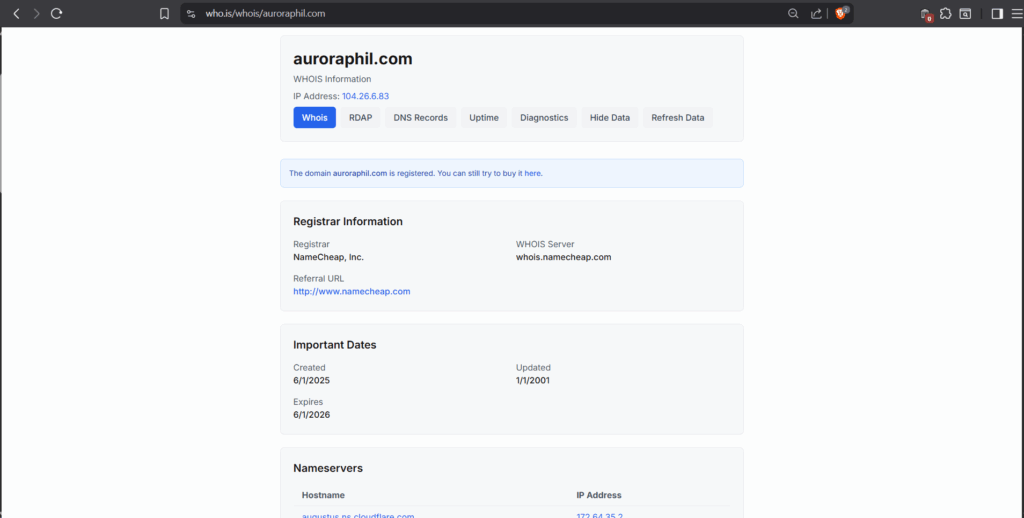
Task: Open the browser hamburger menu
Action: (1016, 13)
